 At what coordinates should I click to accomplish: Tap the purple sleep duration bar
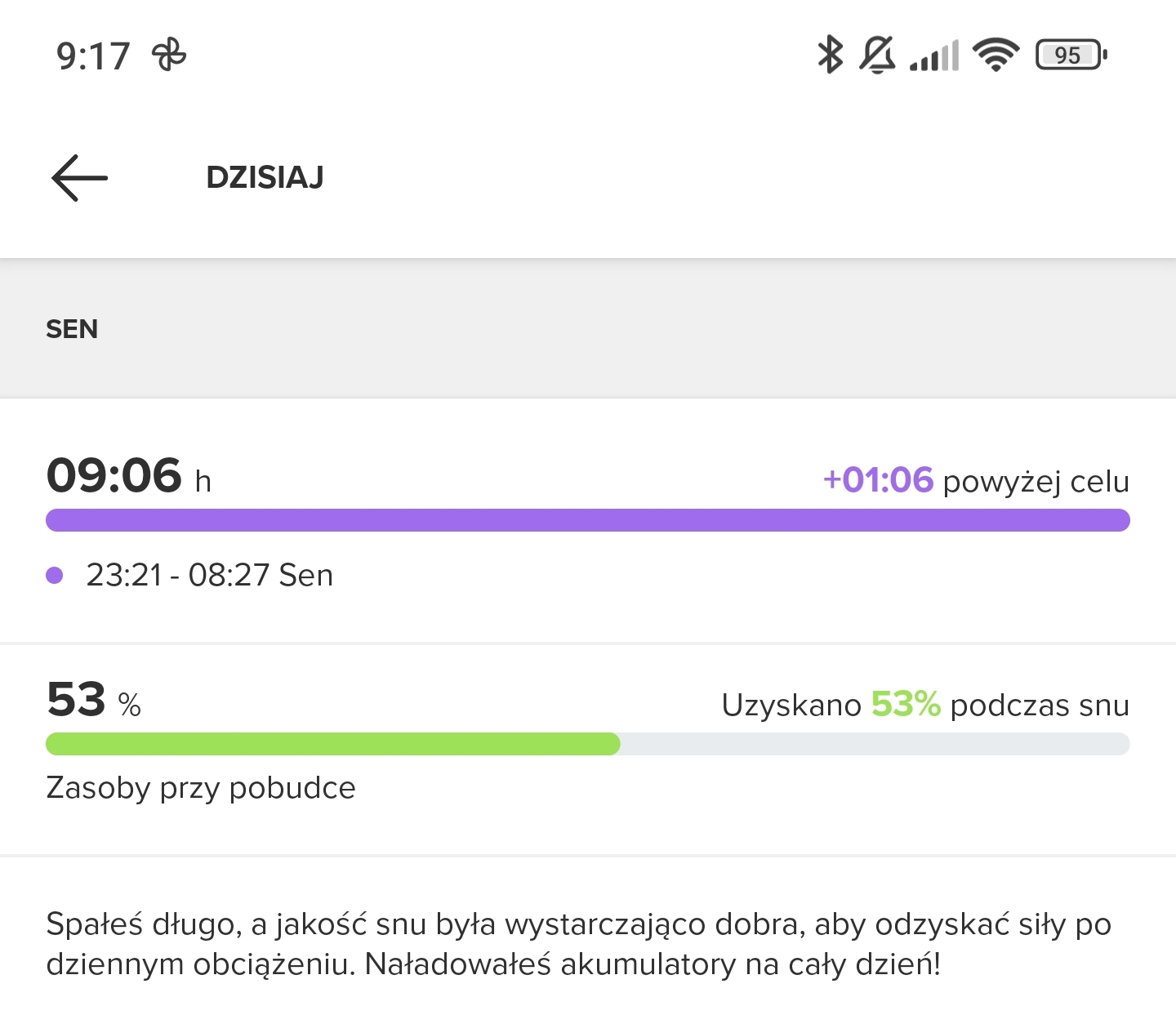588,520
